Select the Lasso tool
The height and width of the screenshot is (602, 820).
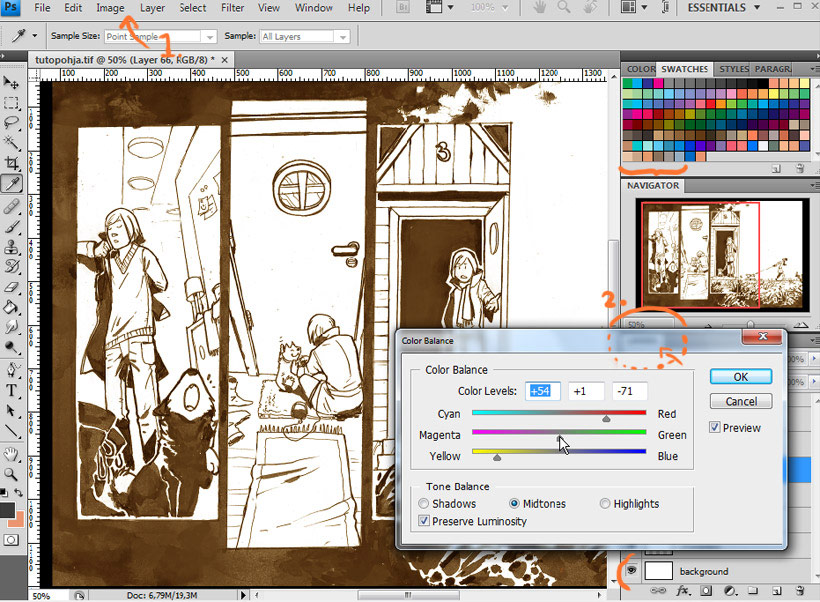(x=12, y=123)
